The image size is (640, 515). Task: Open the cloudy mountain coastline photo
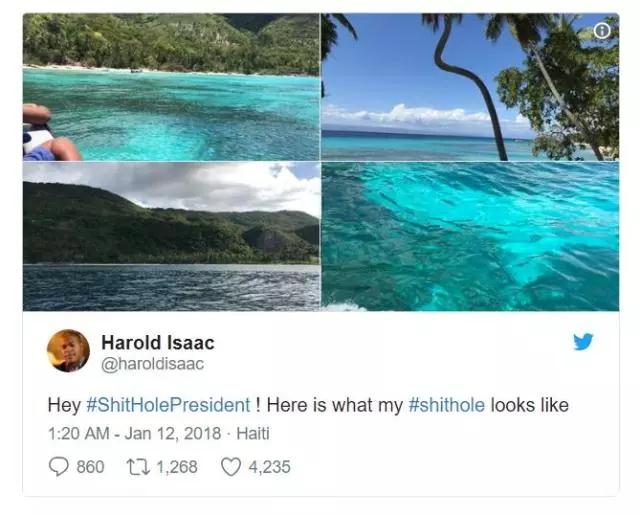tap(171, 237)
